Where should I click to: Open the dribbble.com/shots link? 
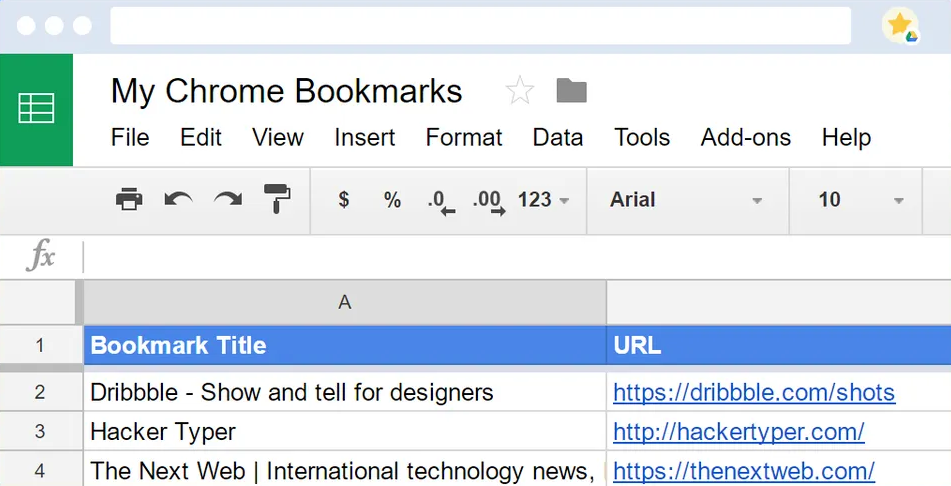point(754,393)
